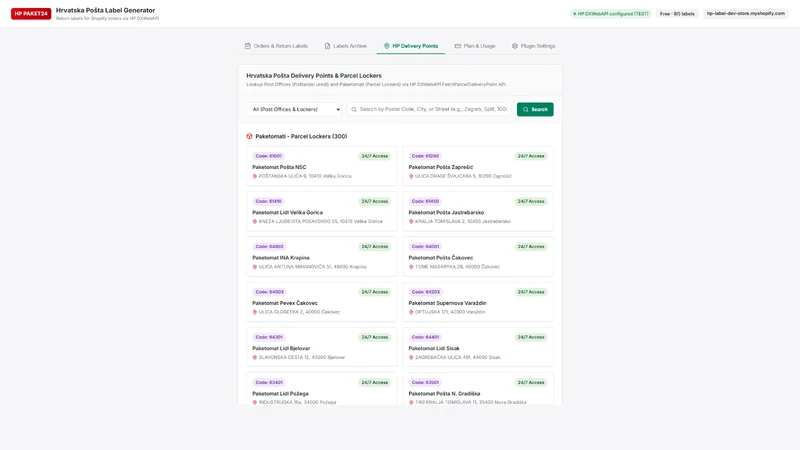
Task: Click the hp-label-dev-store.myshopify.com store badge
Action: click(x=745, y=14)
